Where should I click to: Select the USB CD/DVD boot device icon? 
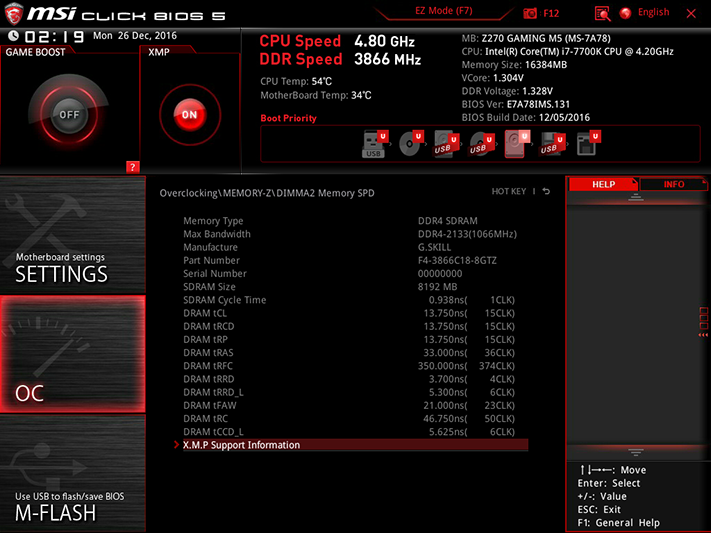pos(481,144)
